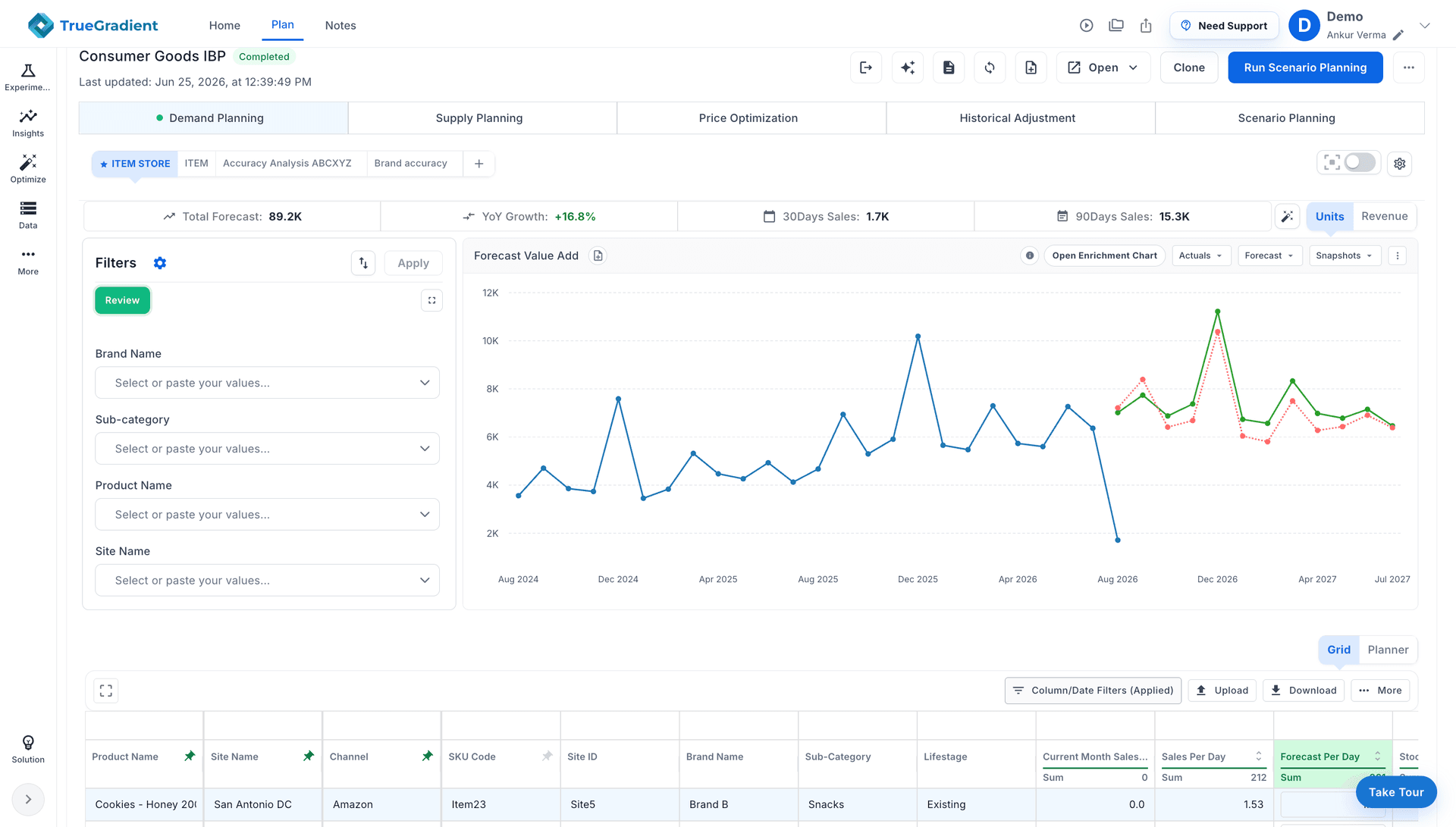Unpin the Channel column

(x=428, y=756)
